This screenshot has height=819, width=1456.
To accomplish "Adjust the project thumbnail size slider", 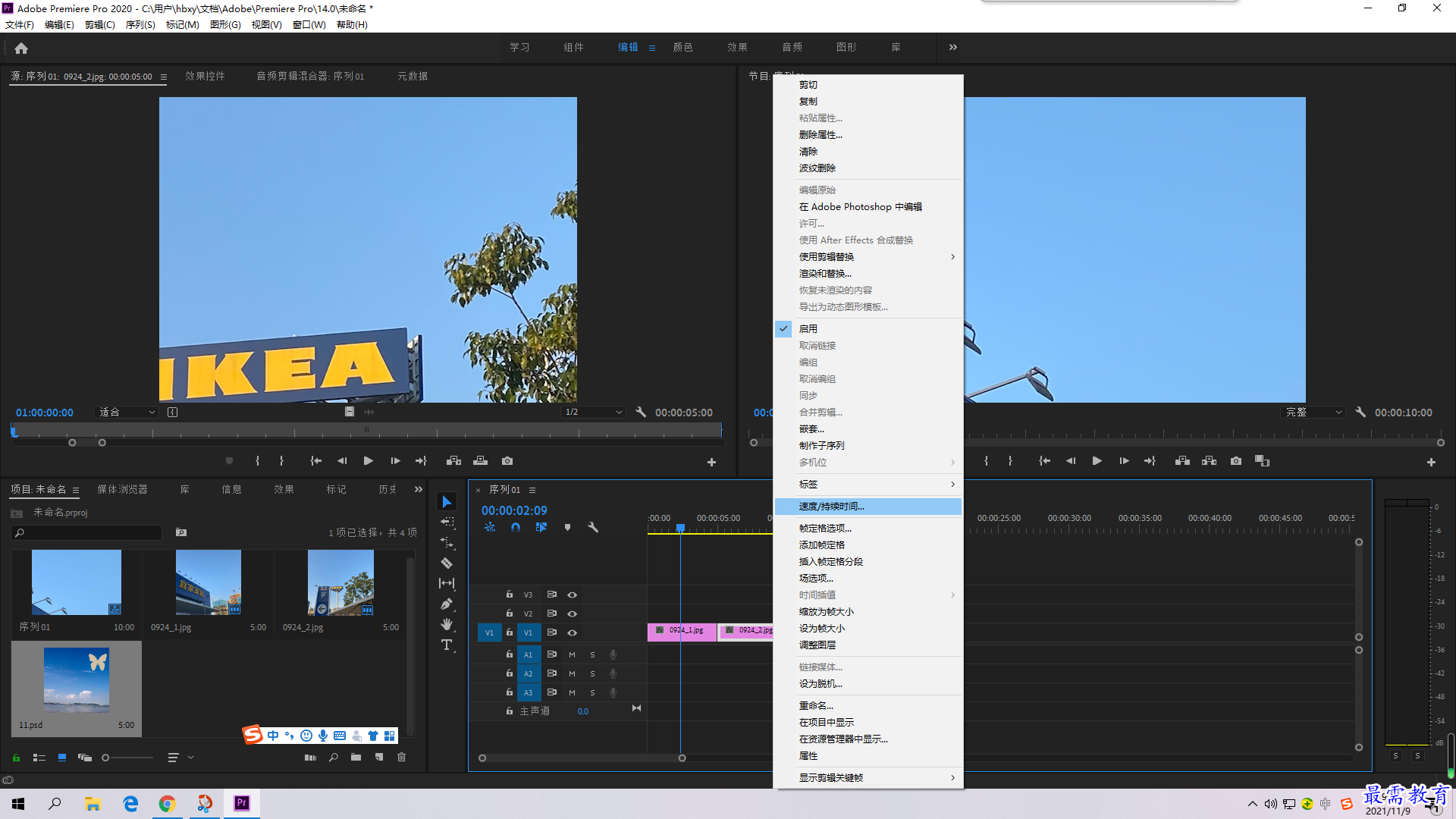I will point(127,757).
